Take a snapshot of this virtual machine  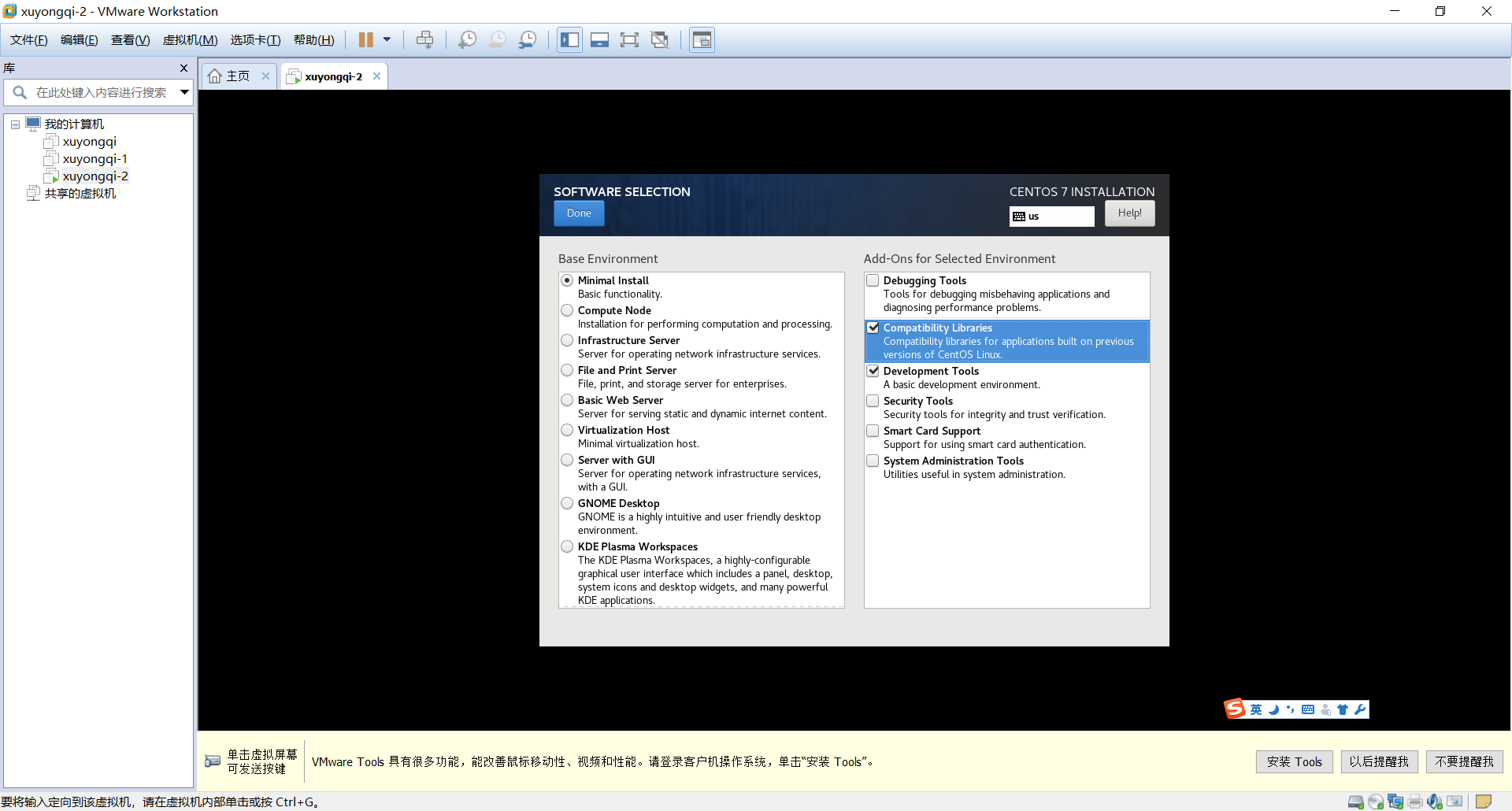tap(467, 39)
